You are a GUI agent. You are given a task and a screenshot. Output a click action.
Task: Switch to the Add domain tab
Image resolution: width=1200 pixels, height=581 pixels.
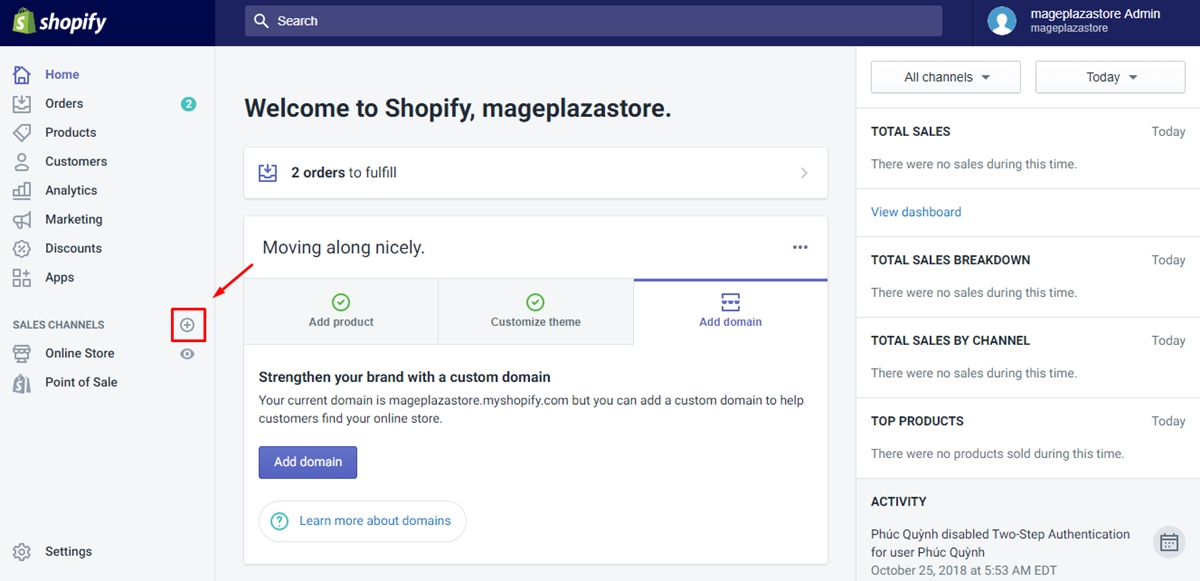tap(731, 311)
